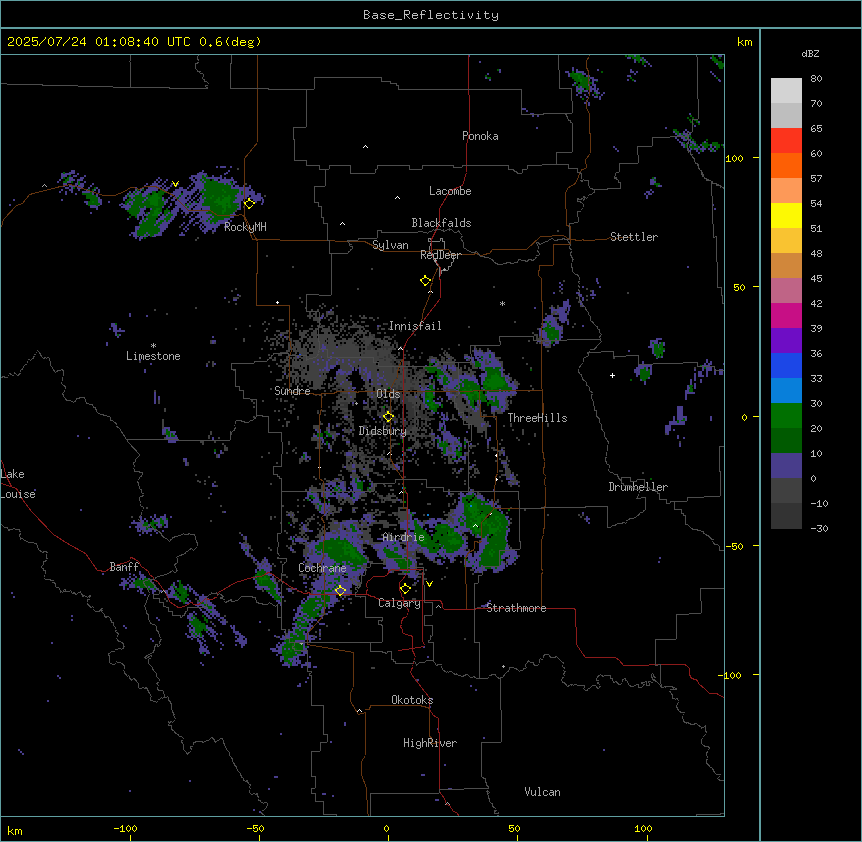Click the km unit label on the bottom axis
The image size is (862, 842).
pos(15,831)
